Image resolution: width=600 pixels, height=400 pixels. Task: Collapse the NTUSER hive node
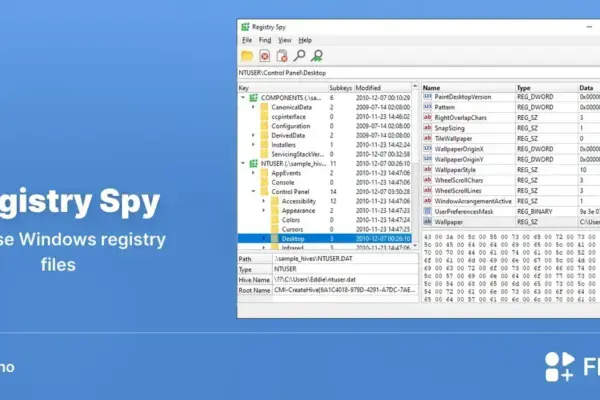243,163
